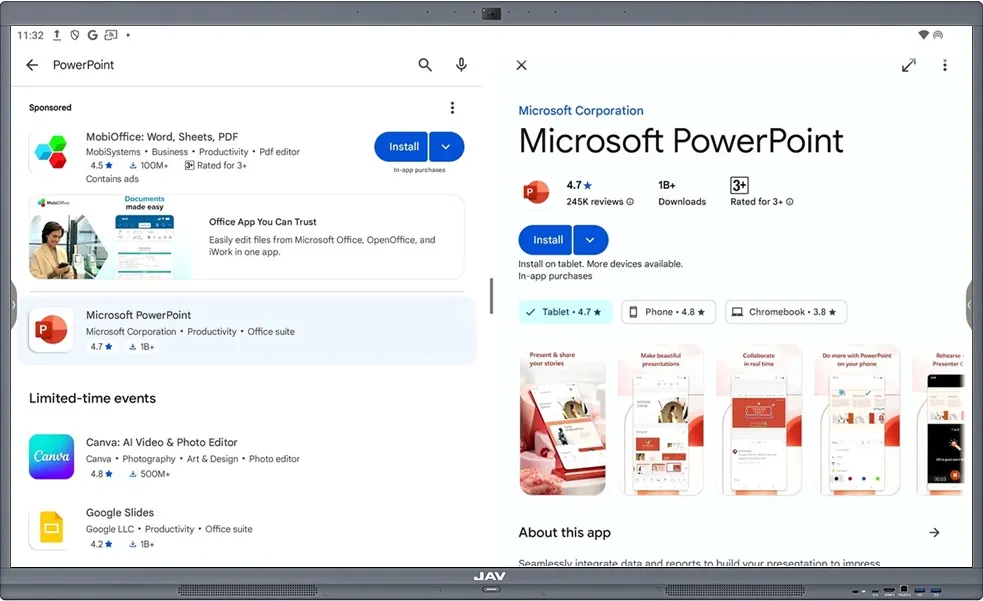Enable the Chromebook filter chip

coord(786,312)
